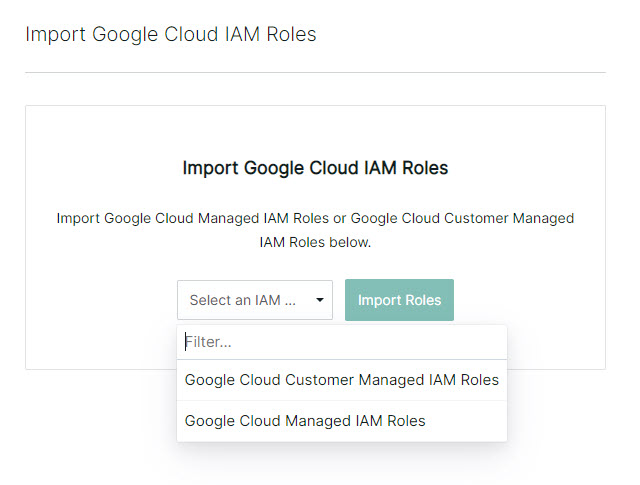Click the page title Import Google Cloud IAM Roles
The height and width of the screenshot is (485, 640).
171,34
